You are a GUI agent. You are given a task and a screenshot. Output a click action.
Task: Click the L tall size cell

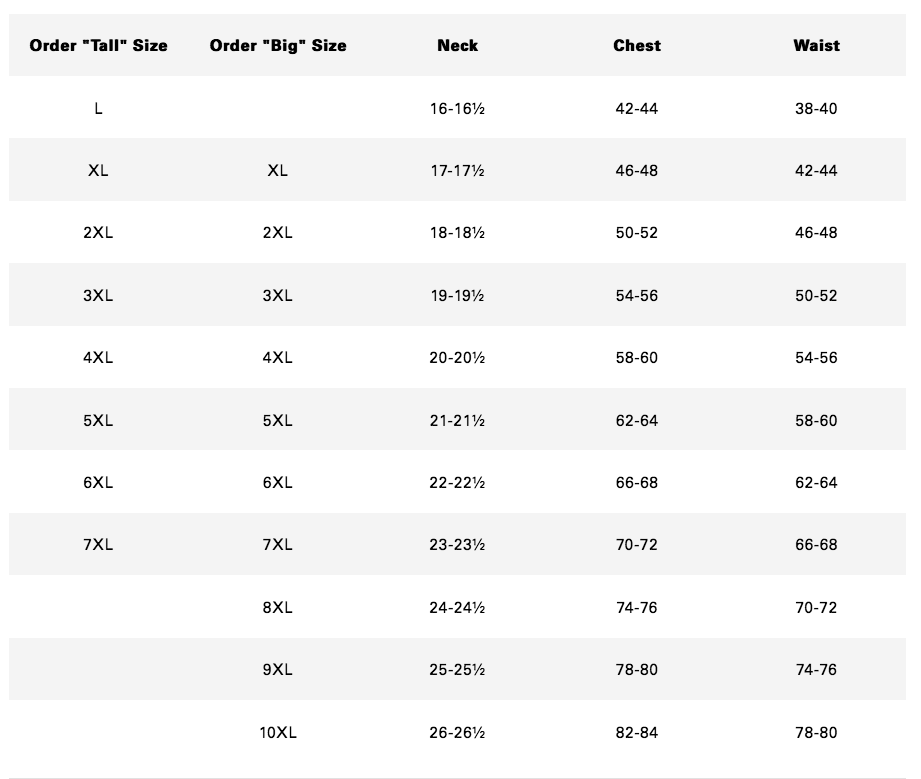pyautogui.click(x=98, y=108)
